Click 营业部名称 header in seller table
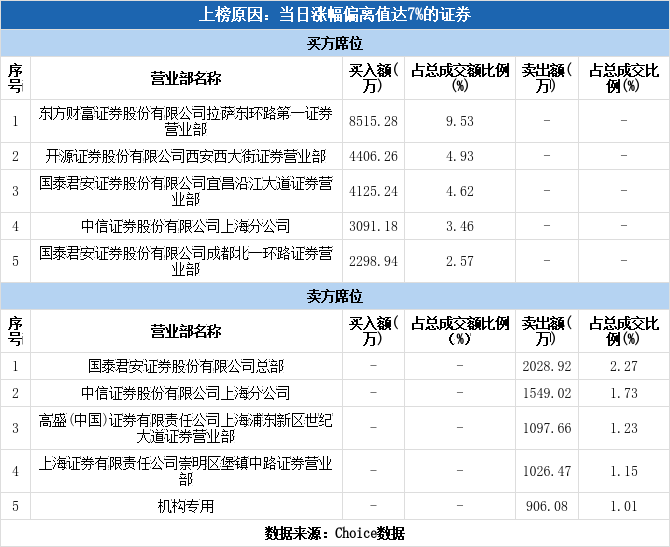The height and width of the screenshot is (547, 670). coord(186,331)
